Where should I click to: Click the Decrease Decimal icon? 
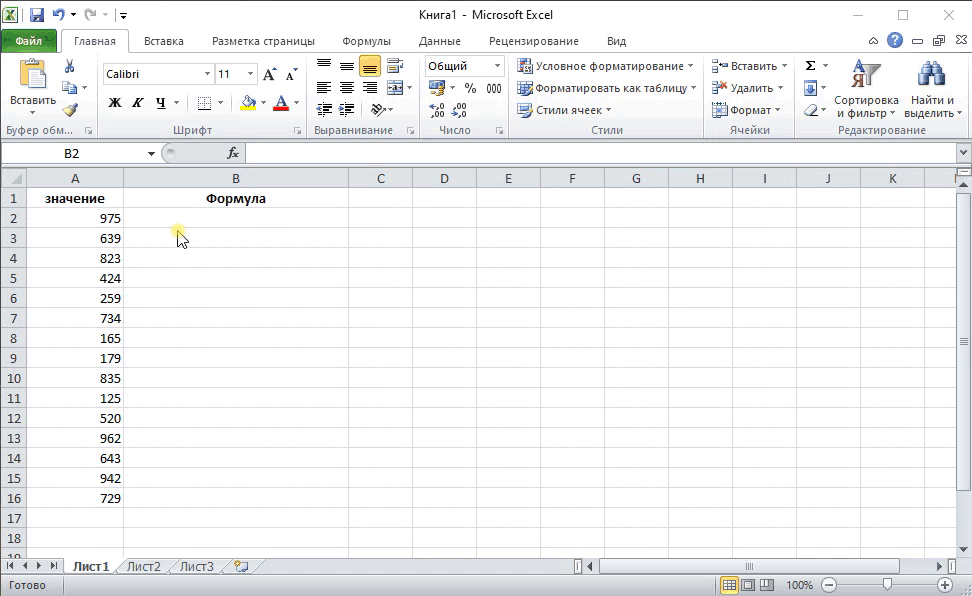tap(459, 110)
